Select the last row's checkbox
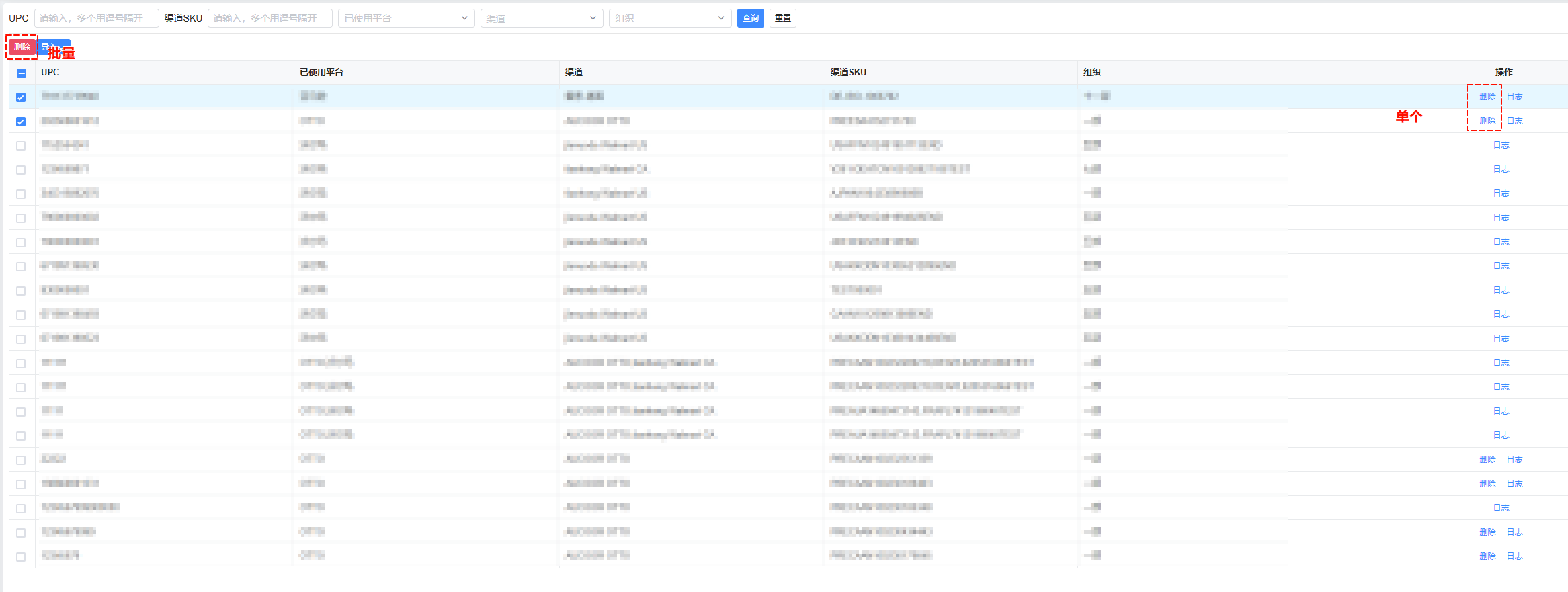1568x592 pixels. [x=22, y=557]
